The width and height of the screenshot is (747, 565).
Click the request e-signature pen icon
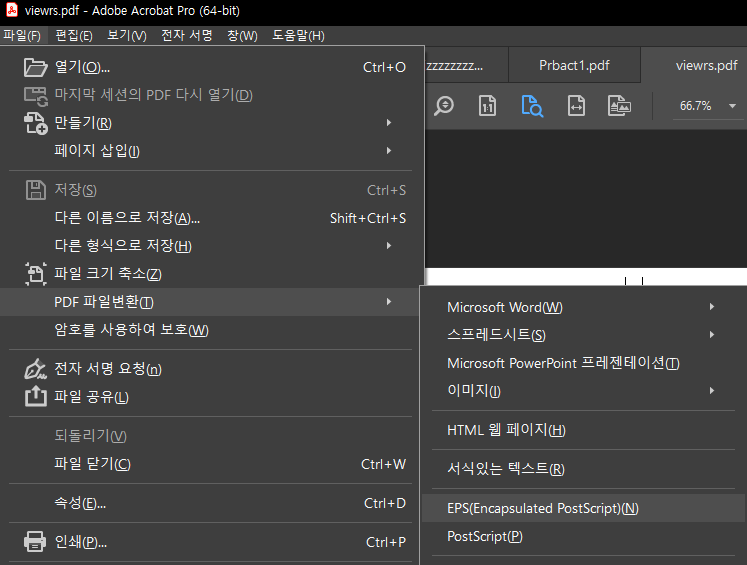pyautogui.click(x=36, y=369)
